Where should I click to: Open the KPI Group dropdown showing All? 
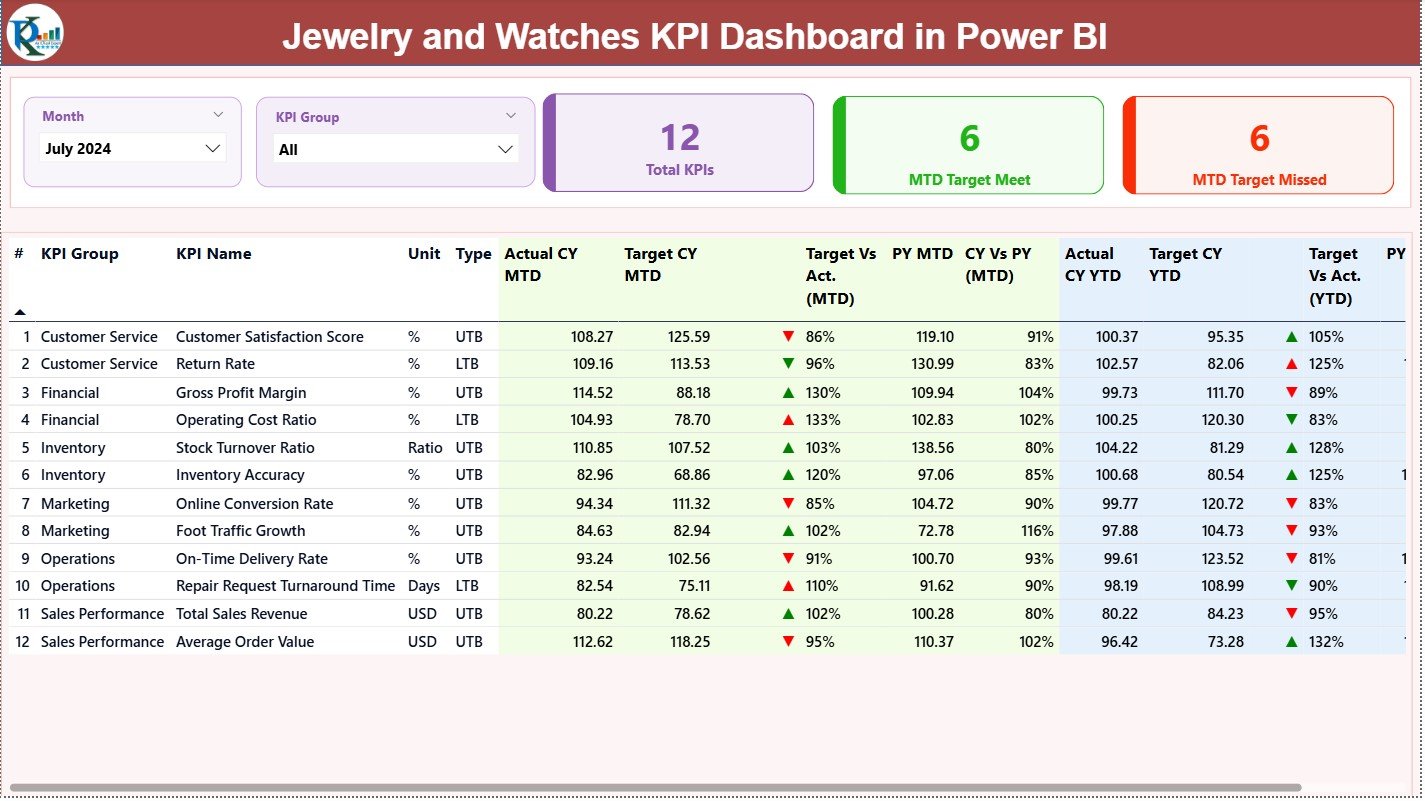click(396, 148)
